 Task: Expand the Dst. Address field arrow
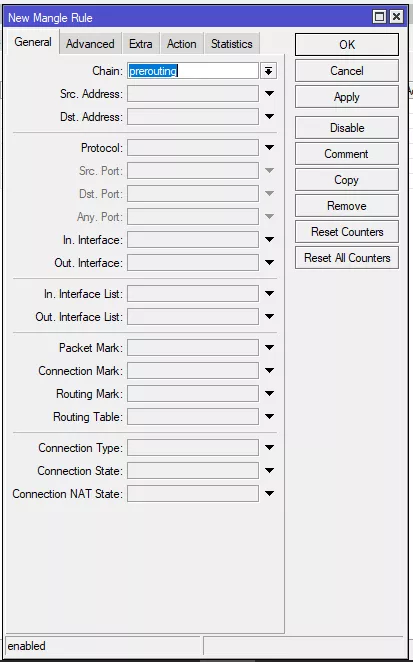(269, 117)
